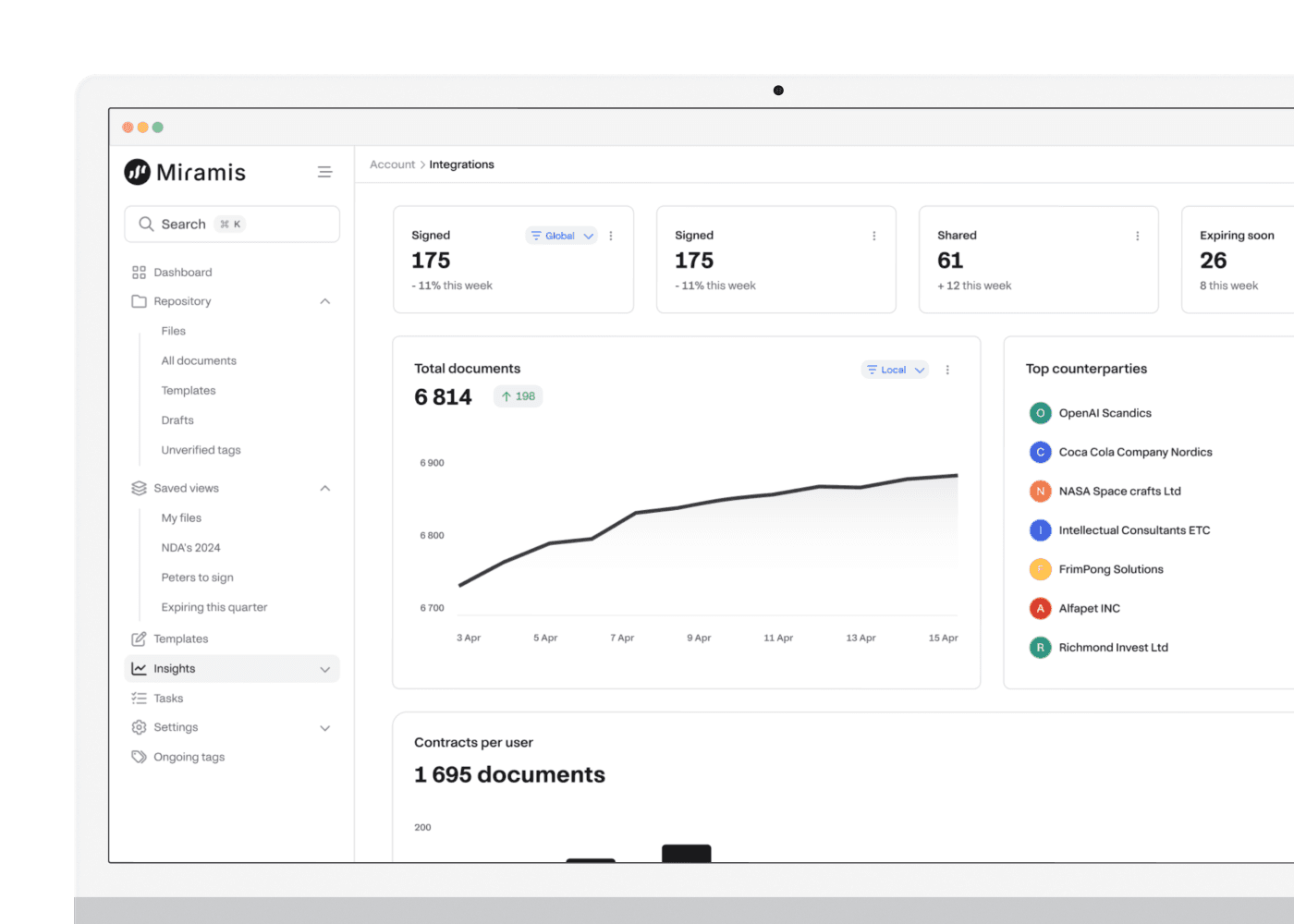Open the My files saved view
Image resolution: width=1294 pixels, height=924 pixels.
181,518
